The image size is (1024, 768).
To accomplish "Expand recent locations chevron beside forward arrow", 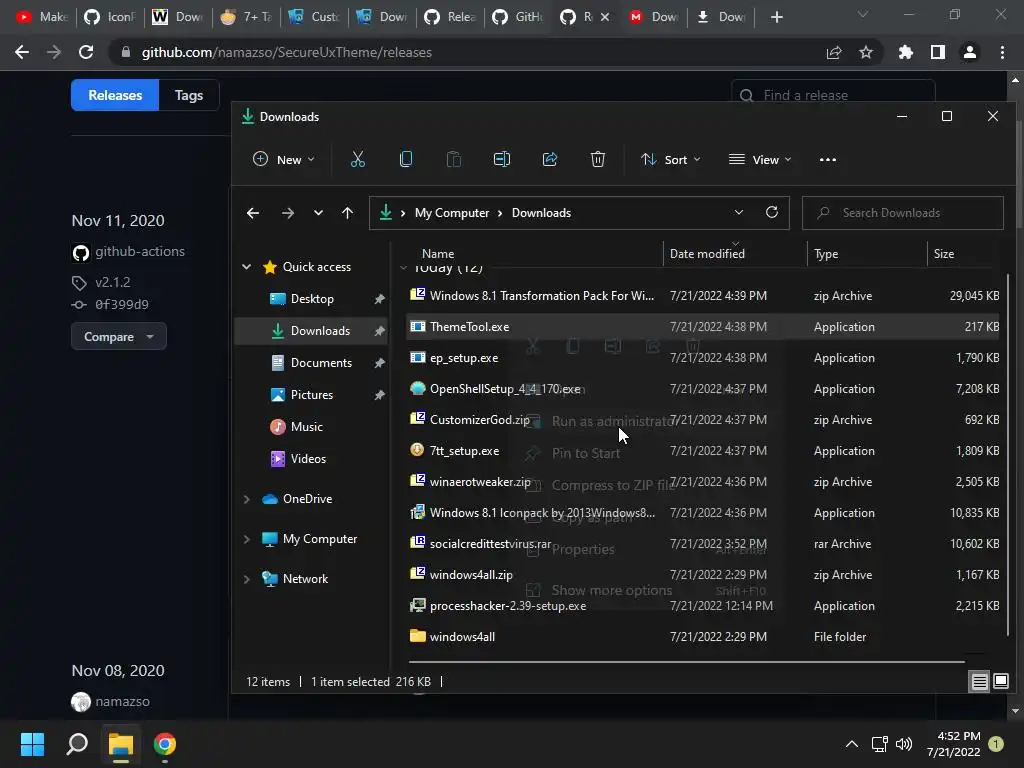I will (x=318, y=213).
